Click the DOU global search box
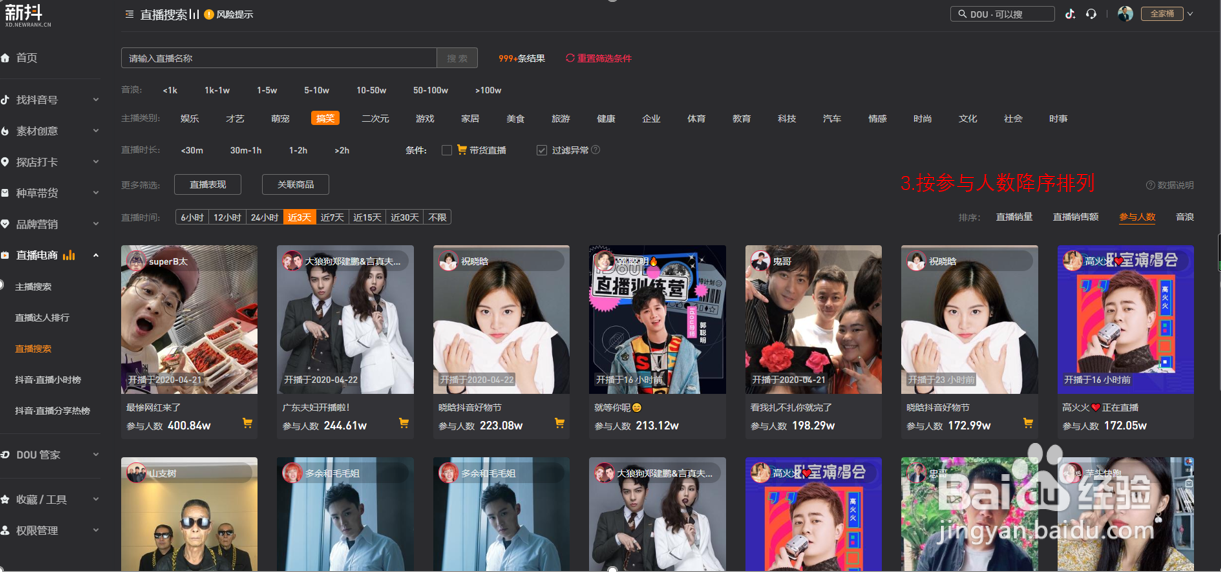 coord(1002,14)
